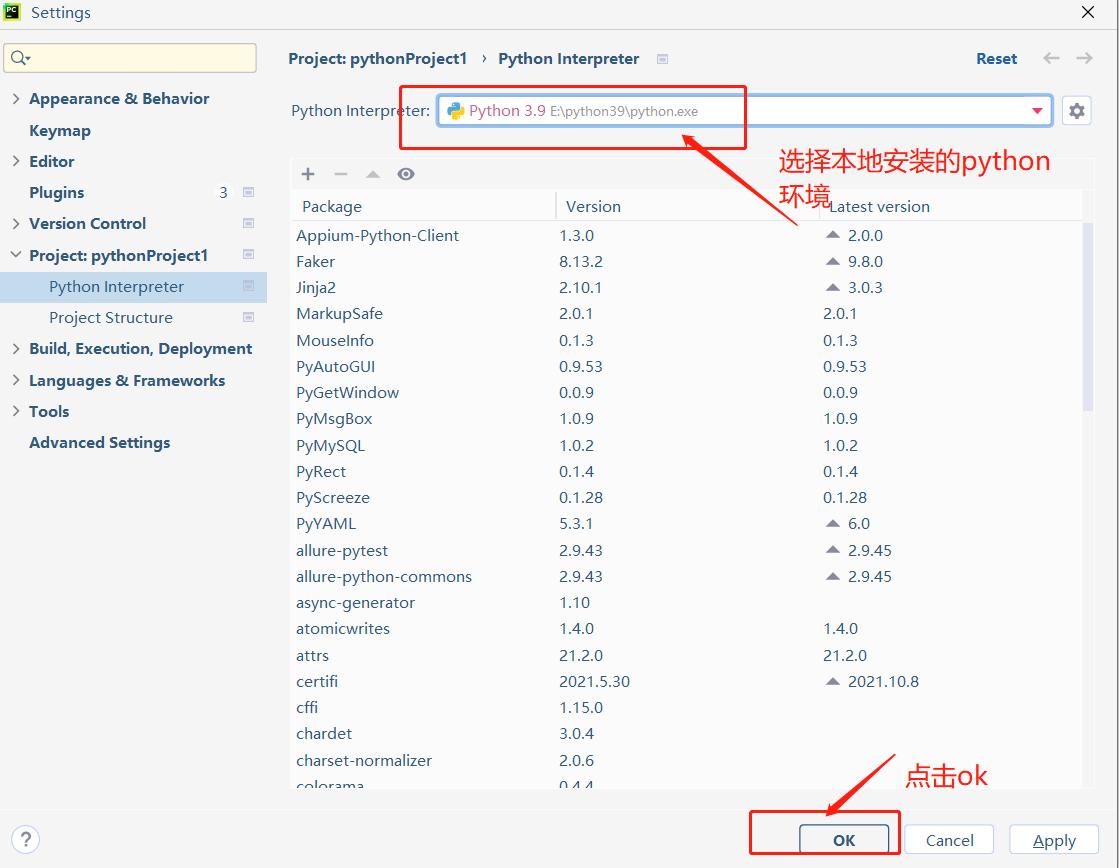Open the interpreter gear settings icon

click(x=1076, y=111)
